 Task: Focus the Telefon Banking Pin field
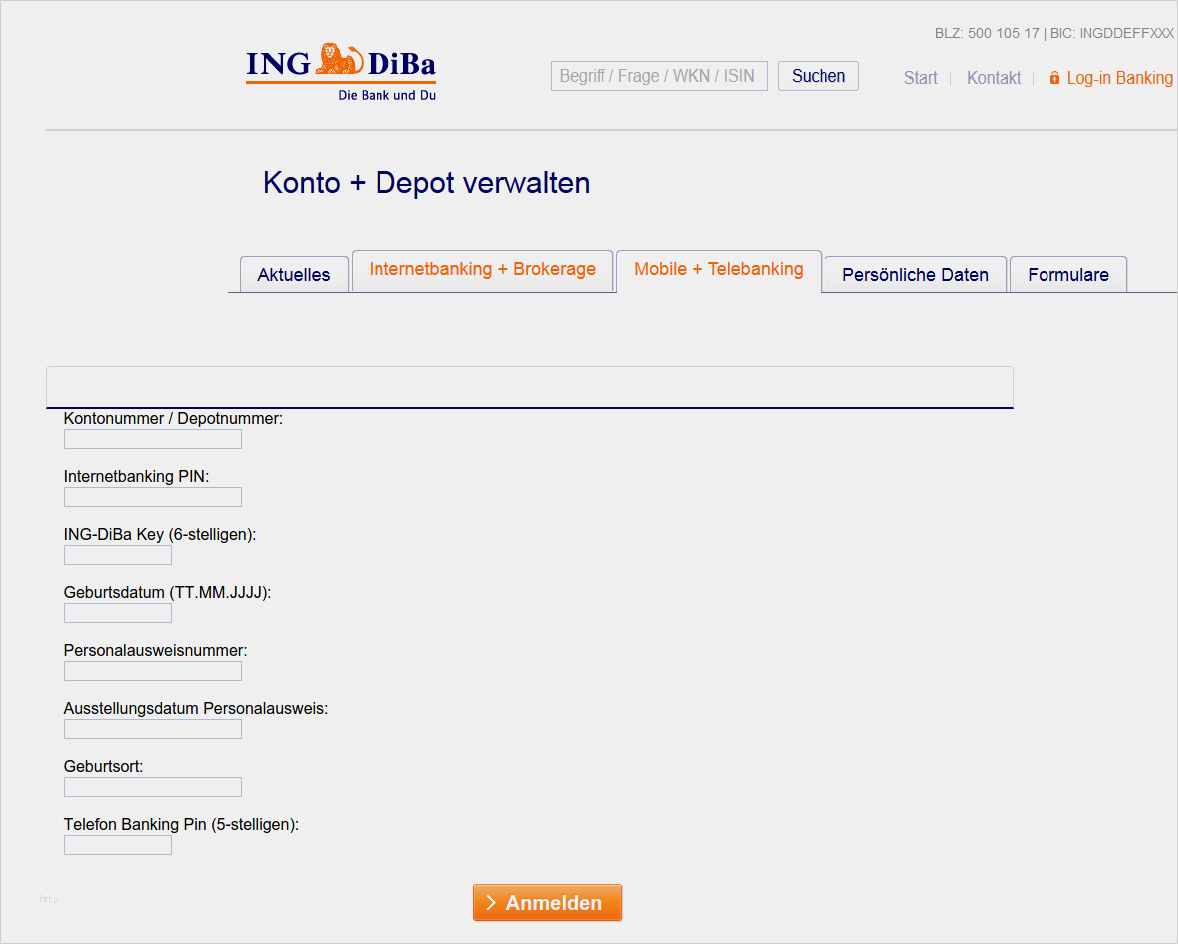pos(118,845)
